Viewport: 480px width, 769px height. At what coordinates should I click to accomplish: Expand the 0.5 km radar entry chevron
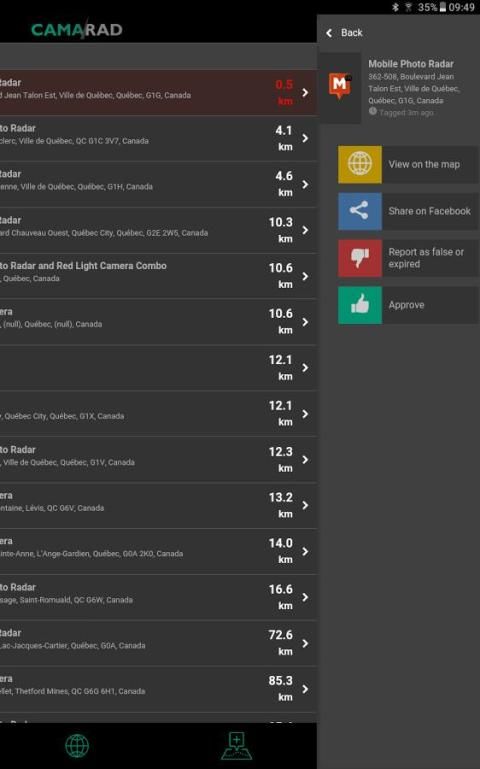[x=305, y=92]
